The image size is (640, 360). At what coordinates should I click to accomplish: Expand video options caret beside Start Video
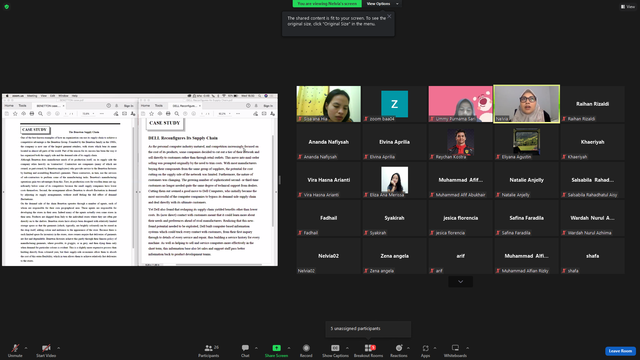coord(58,348)
